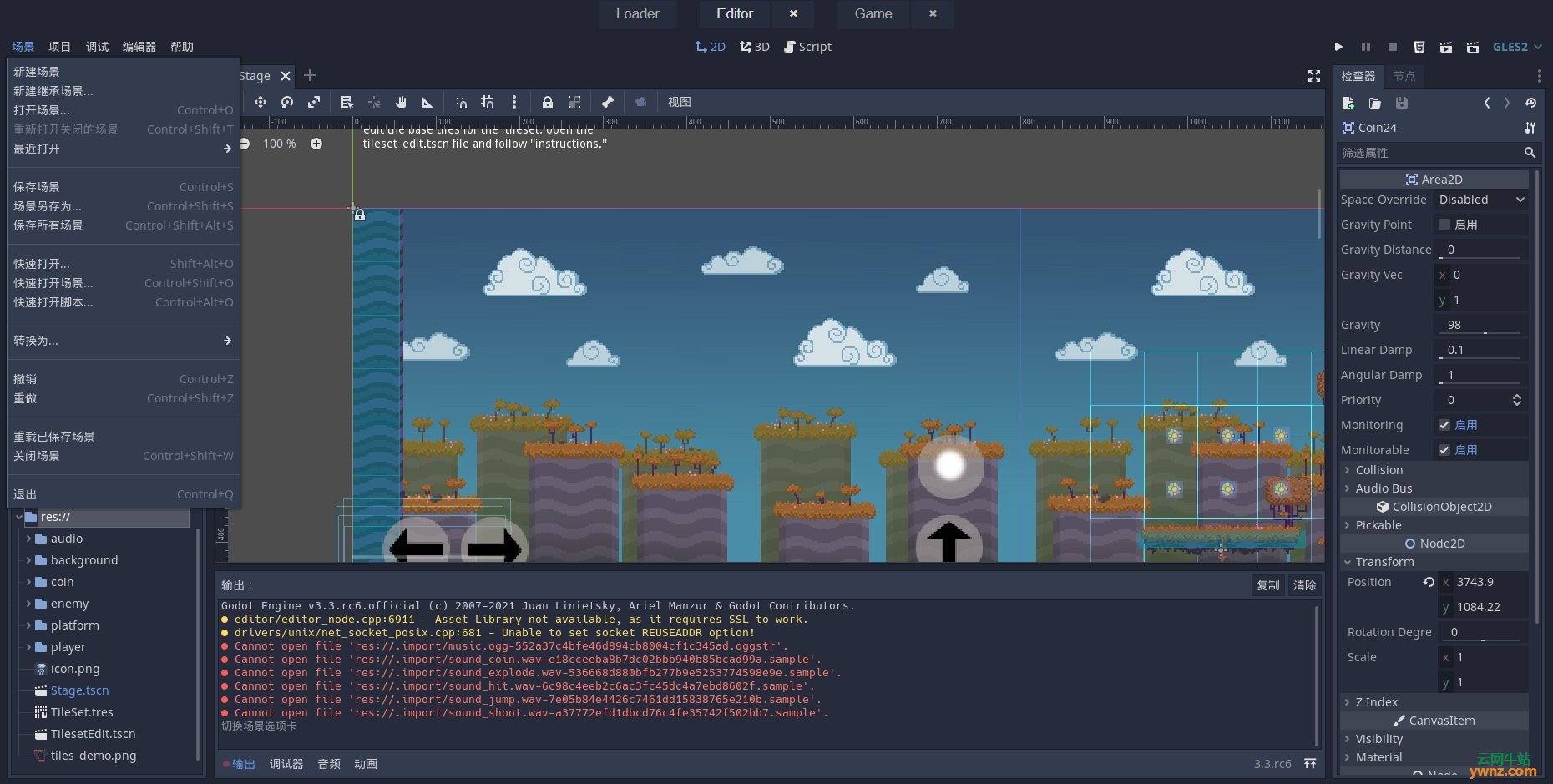Select the Rotate mode tool
The height and width of the screenshot is (784, 1553).
click(x=287, y=102)
